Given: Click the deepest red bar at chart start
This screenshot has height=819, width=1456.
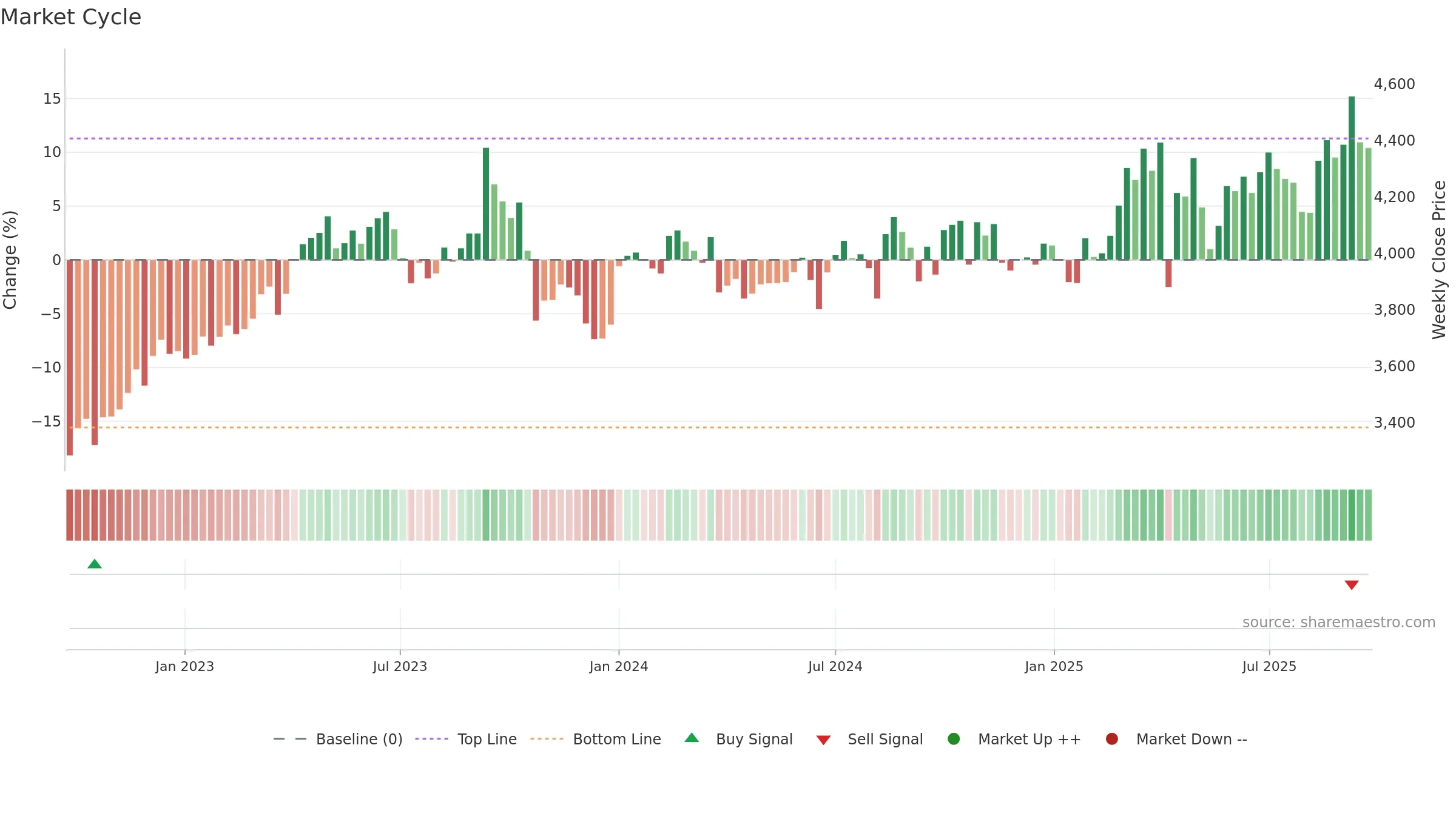Looking at the screenshot, I should coord(70,357).
